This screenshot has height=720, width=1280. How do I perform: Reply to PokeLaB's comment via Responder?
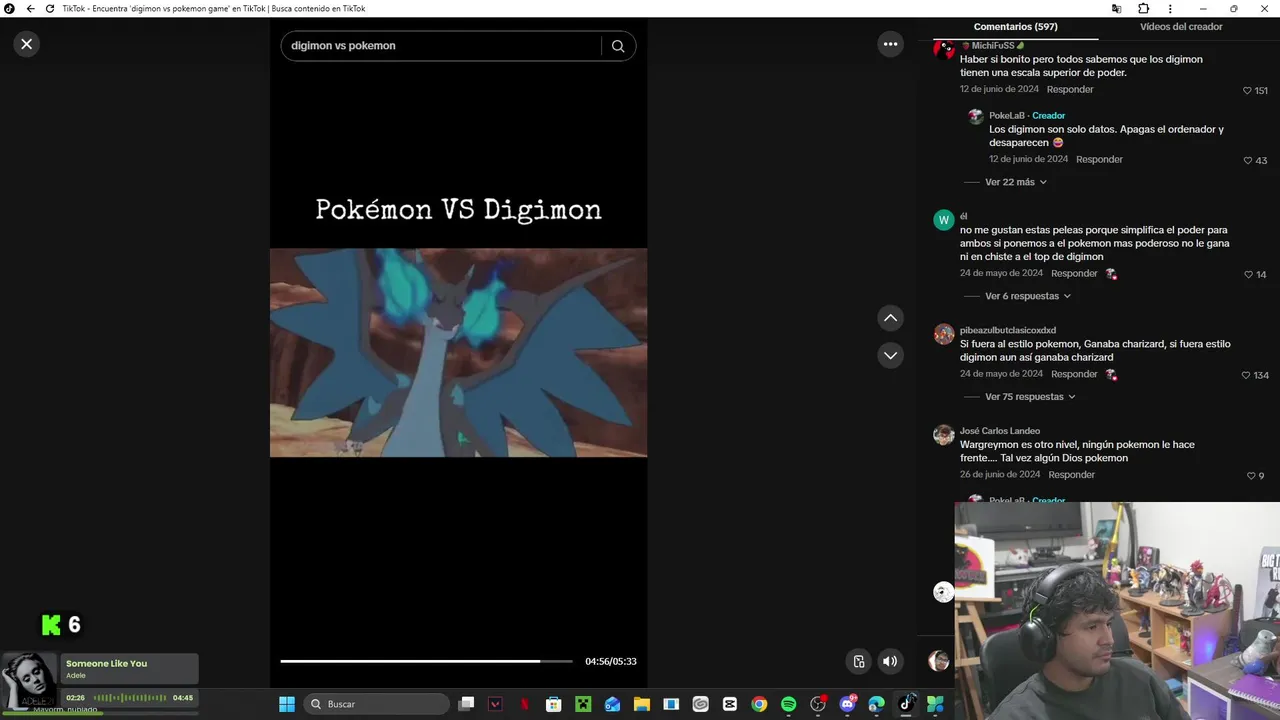1099,159
